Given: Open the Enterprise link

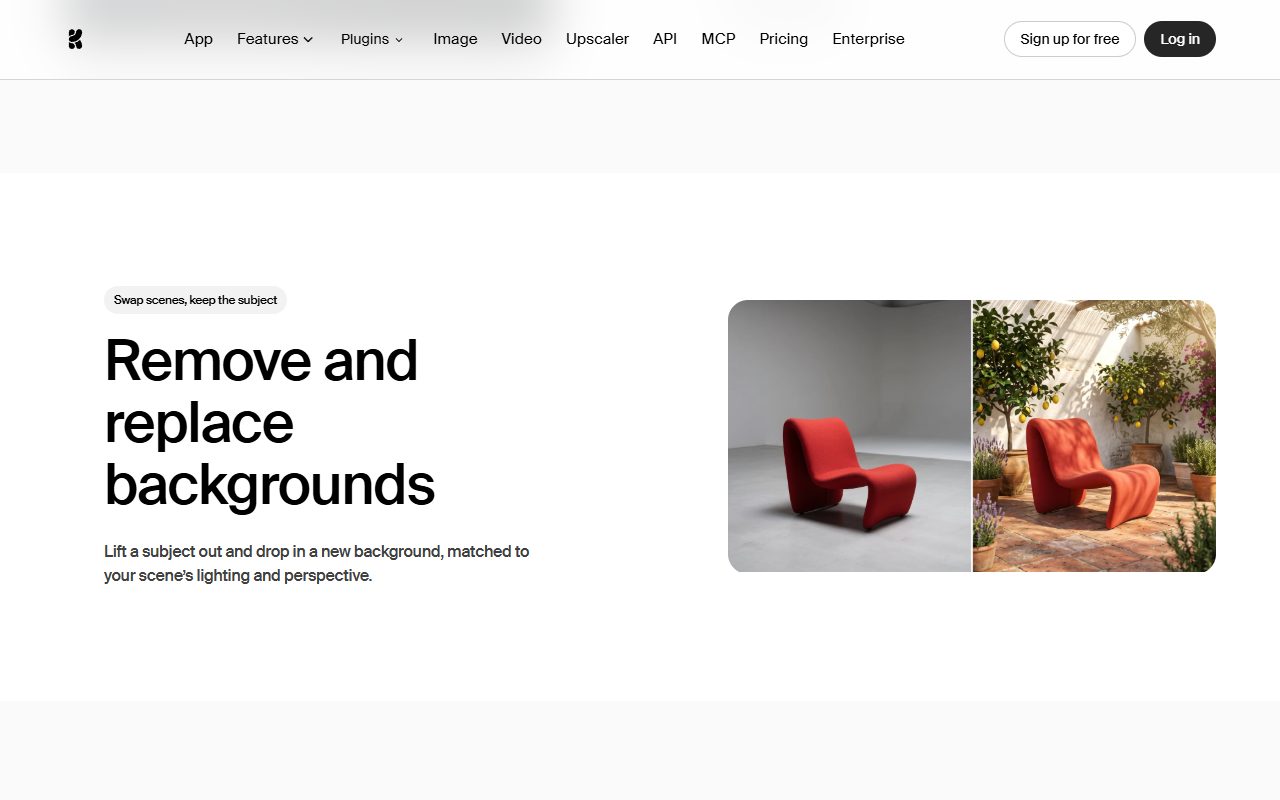Looking at the screenshot, I should click(x=868, y=39).
